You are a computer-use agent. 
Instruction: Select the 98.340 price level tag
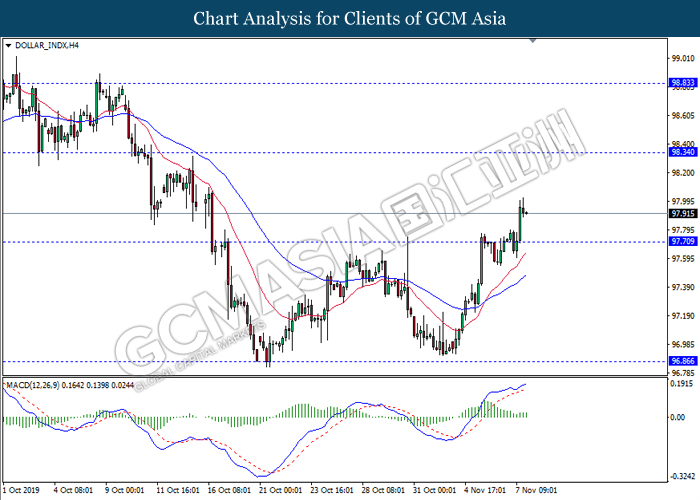(683, 152)
